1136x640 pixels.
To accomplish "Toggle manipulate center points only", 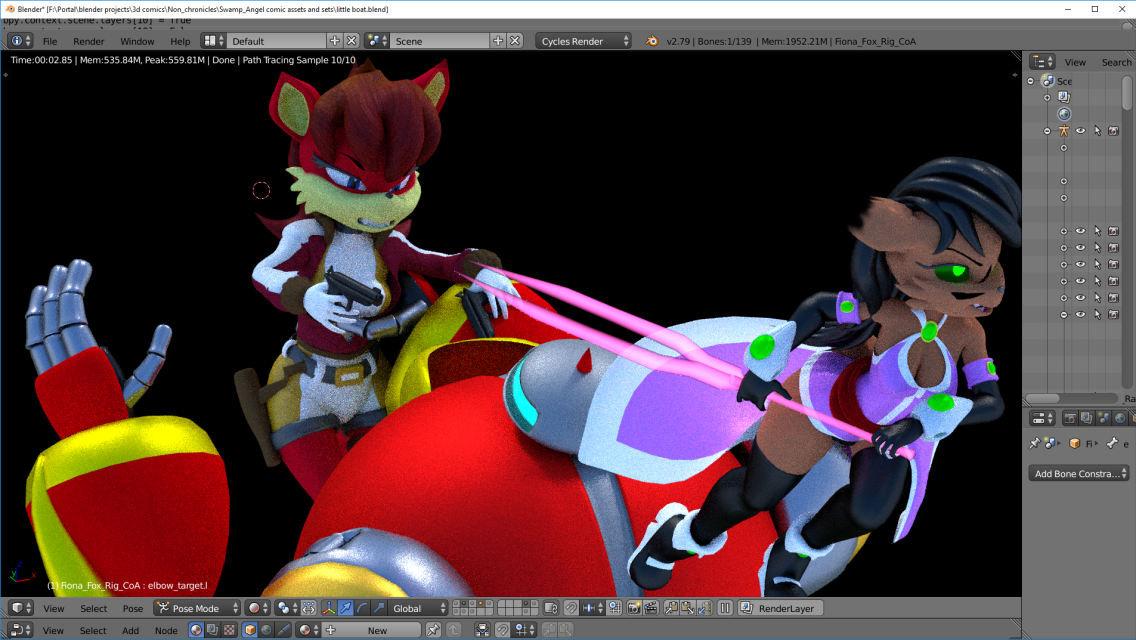I will (x=309, y=608).
